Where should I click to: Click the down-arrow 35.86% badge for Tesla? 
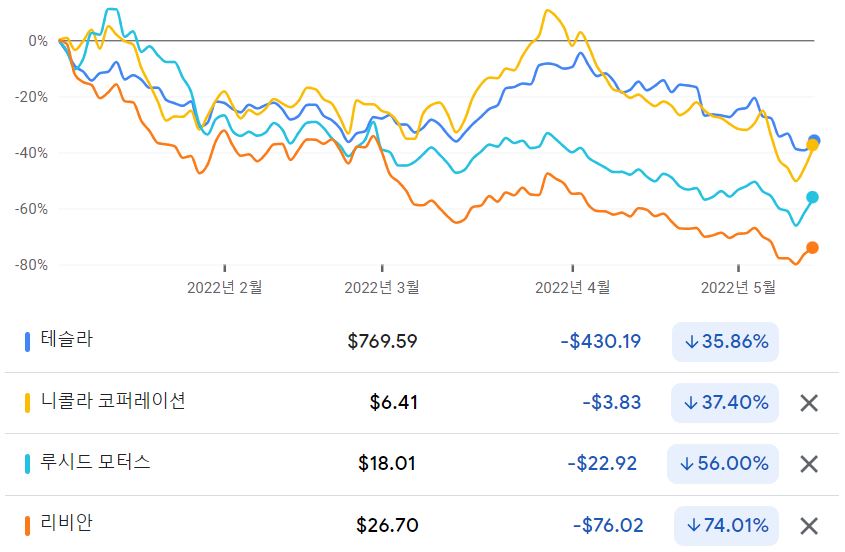[726, 341]
